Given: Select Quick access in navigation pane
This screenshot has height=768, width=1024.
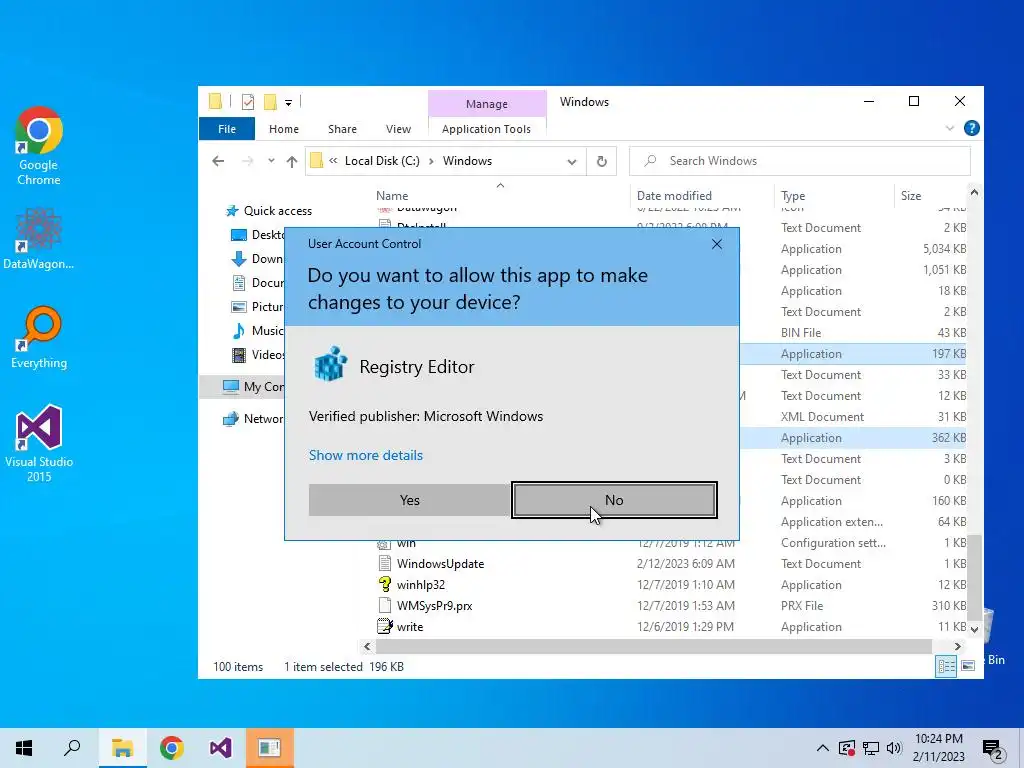Looking at the screenshot, I should 278,211.
